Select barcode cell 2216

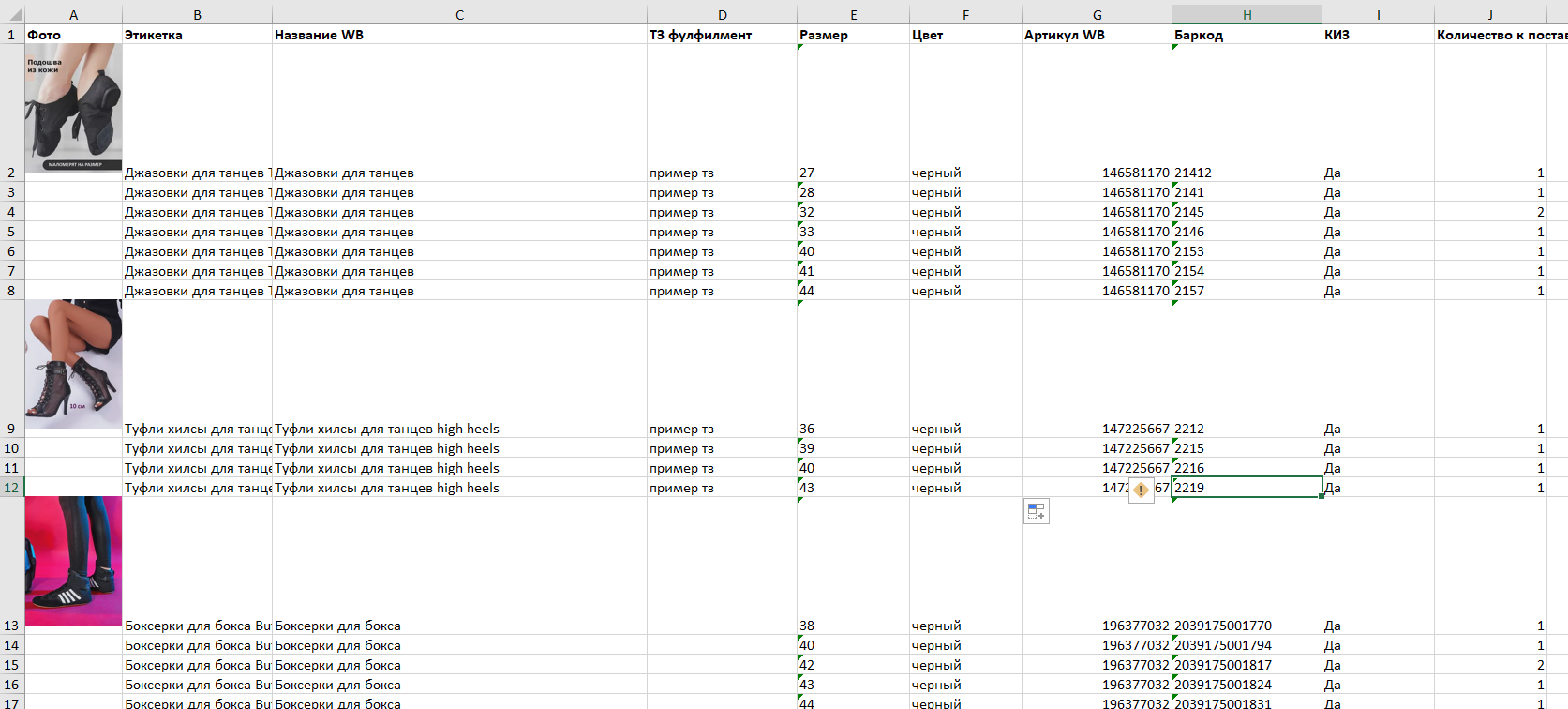(x=1247, y=468)
